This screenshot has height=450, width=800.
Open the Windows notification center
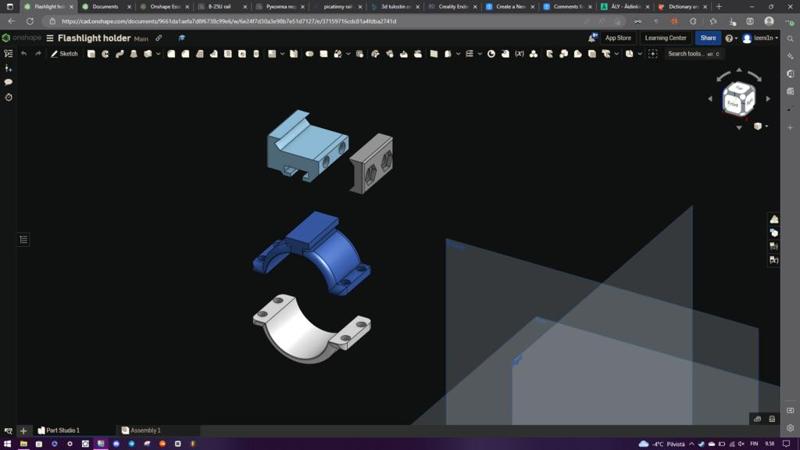click(786, 444)
